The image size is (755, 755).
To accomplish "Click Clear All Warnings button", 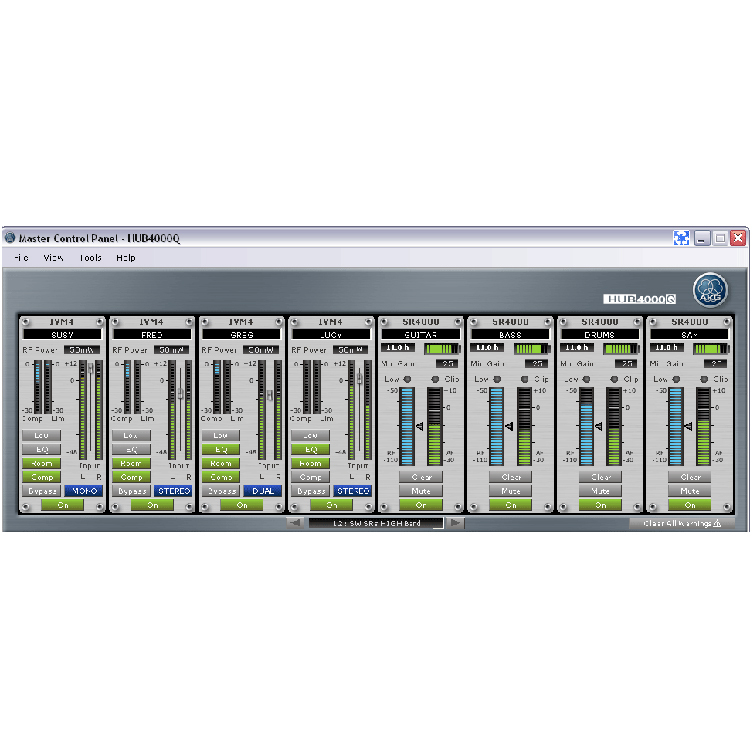I will [x=682, y=523].
